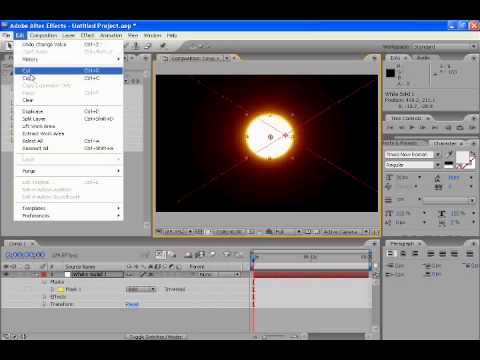Switch to the Audio panel tab
The height and width of the screenshot is (360, 480).
click(423, 58)
